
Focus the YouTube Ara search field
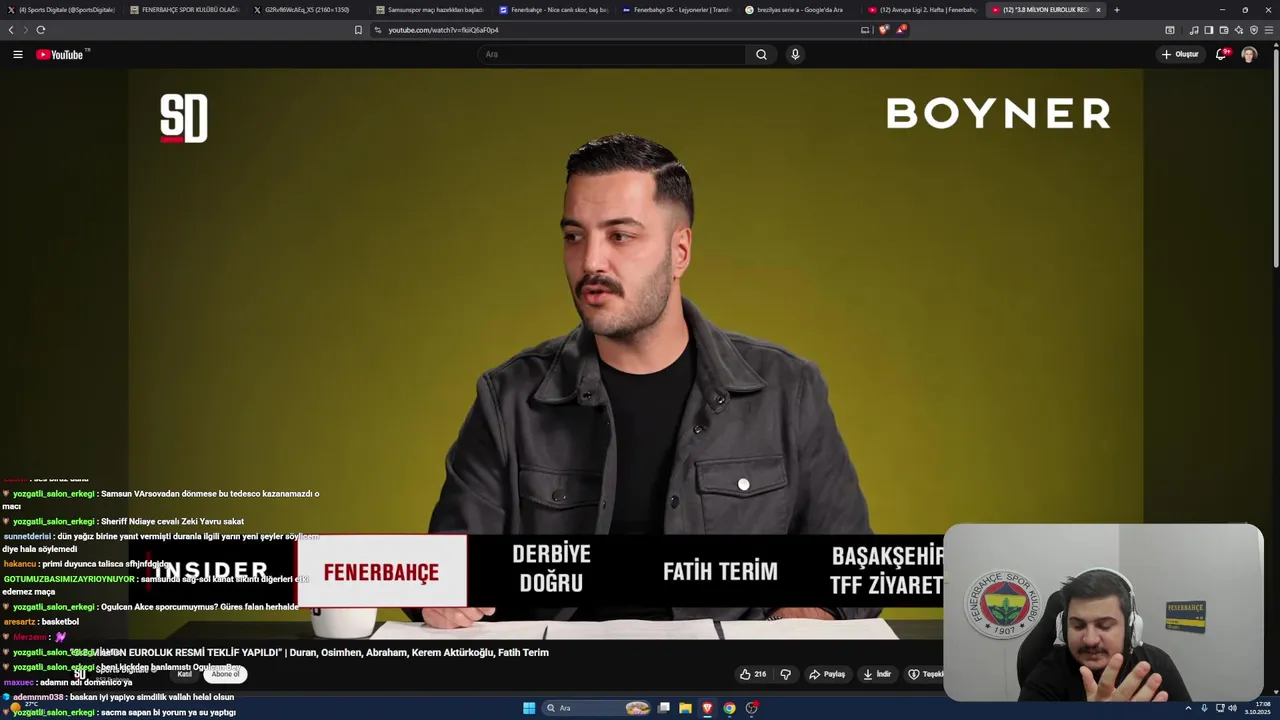612,54
